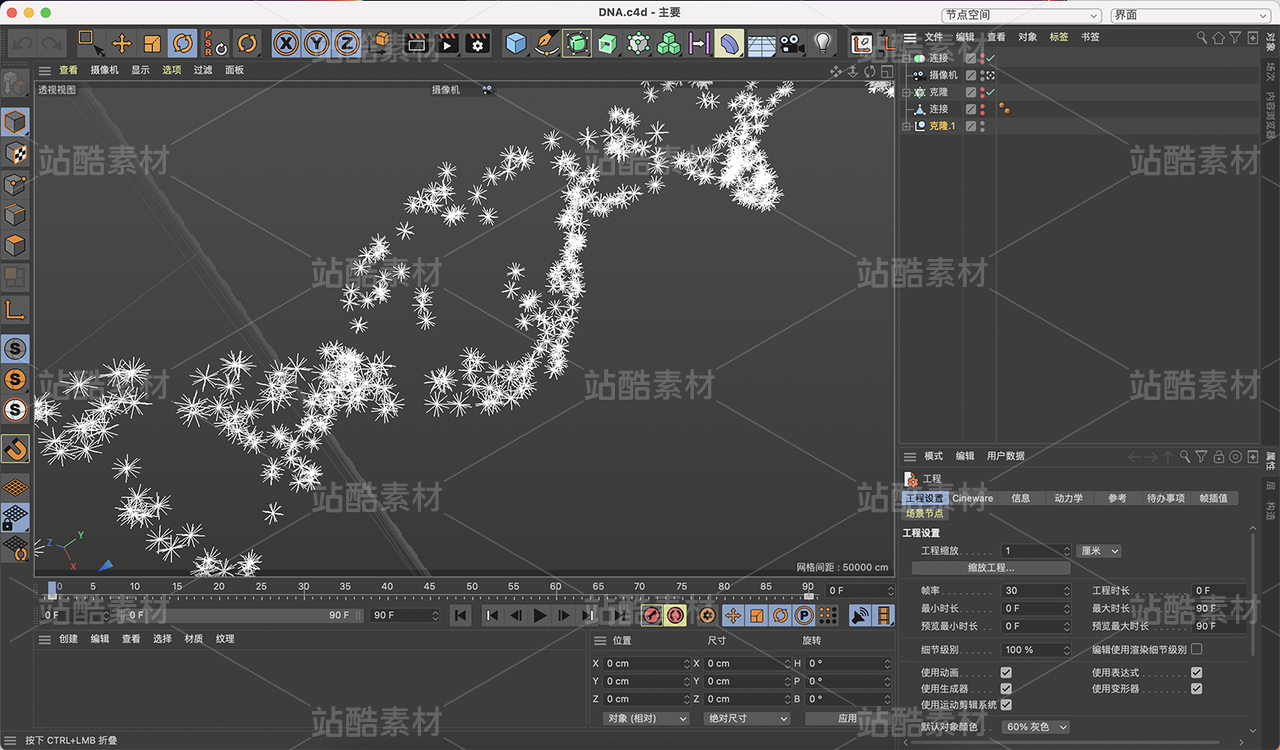Click the redo arrow icon
Screen dimensions: 1280x750
tap(52, 43)
